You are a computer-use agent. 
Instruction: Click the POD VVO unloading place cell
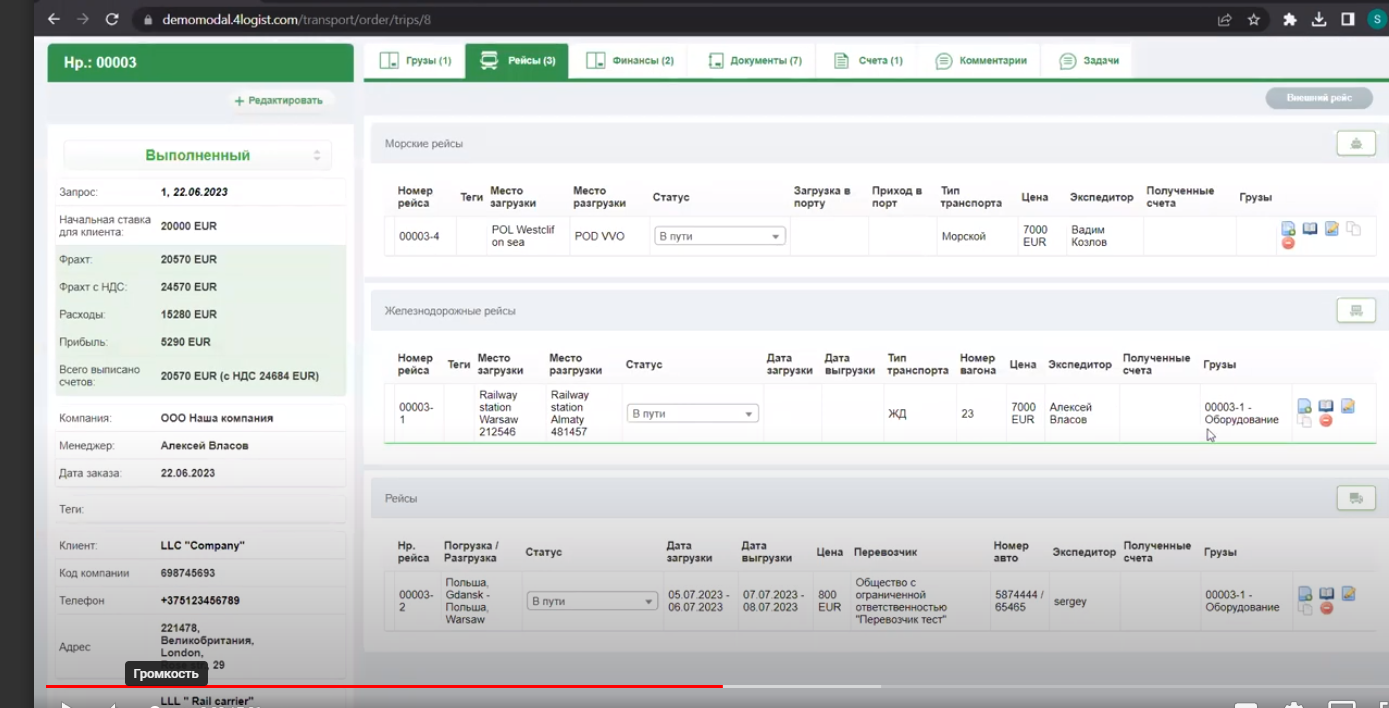600,236
